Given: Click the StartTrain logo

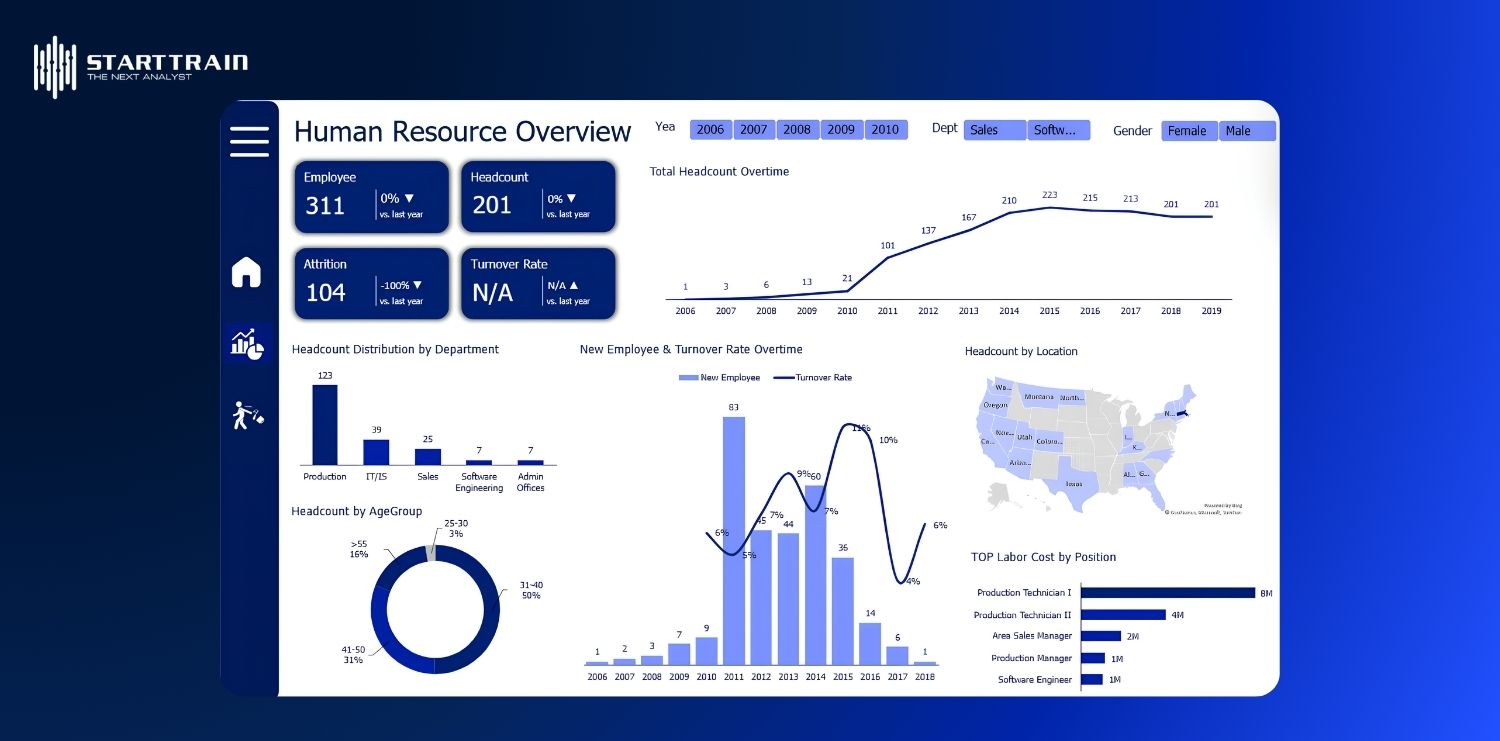Looking at the screenshot, I should click(x=140, y=67).
